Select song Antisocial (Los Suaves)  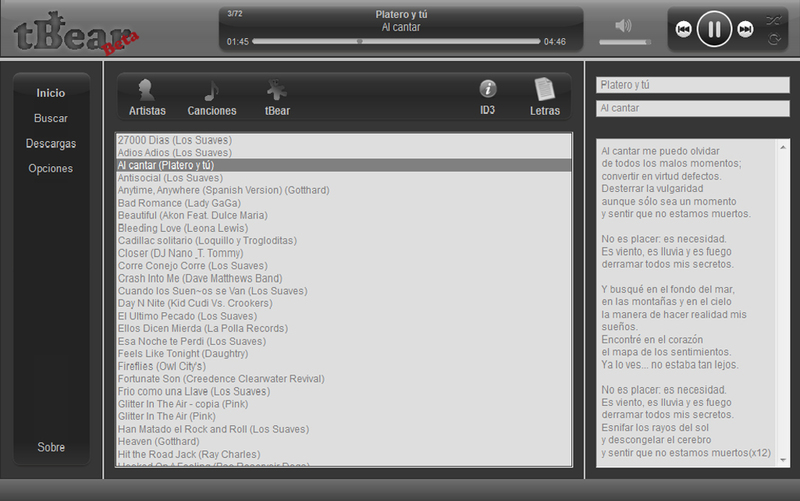click(344, 178)
